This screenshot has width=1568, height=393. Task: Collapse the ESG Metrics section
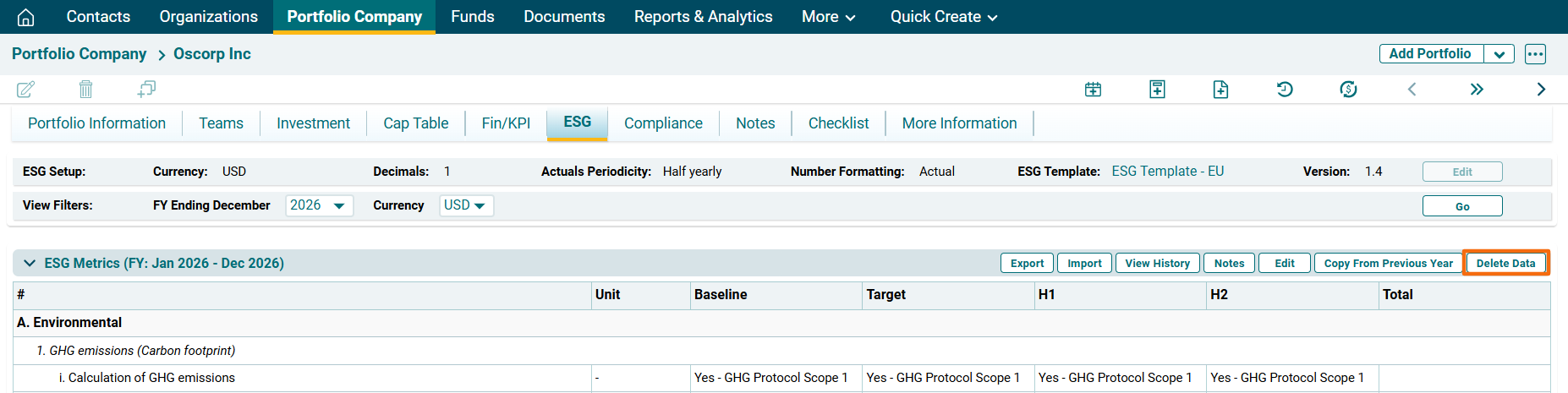[x=30, y=264]
